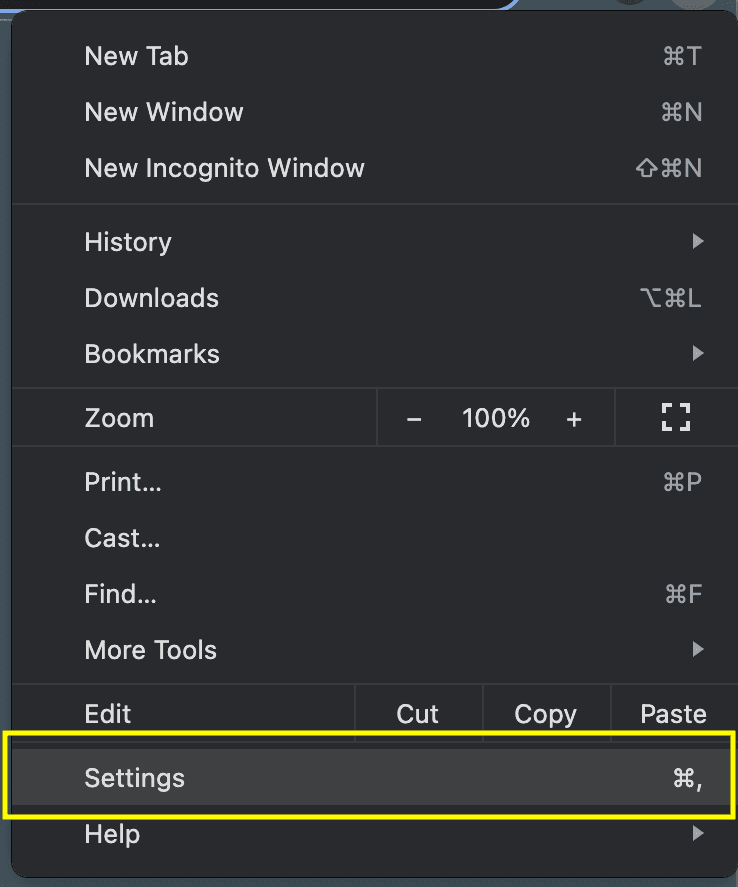Open a New Tab
Viewport: 738px width, 887px height.
(374, 56)
